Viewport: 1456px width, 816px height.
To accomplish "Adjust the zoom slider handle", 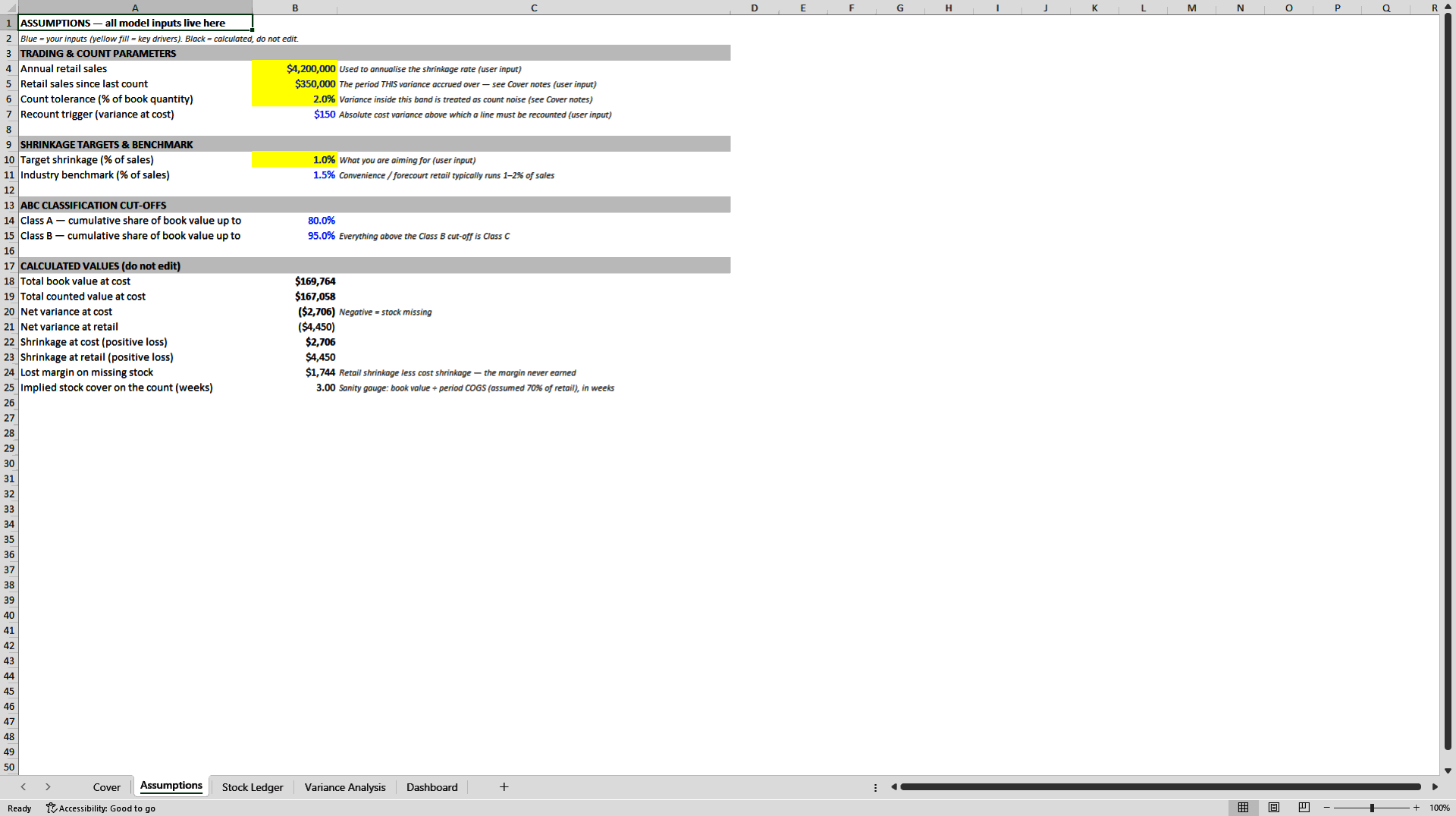I will point(1372,808).
